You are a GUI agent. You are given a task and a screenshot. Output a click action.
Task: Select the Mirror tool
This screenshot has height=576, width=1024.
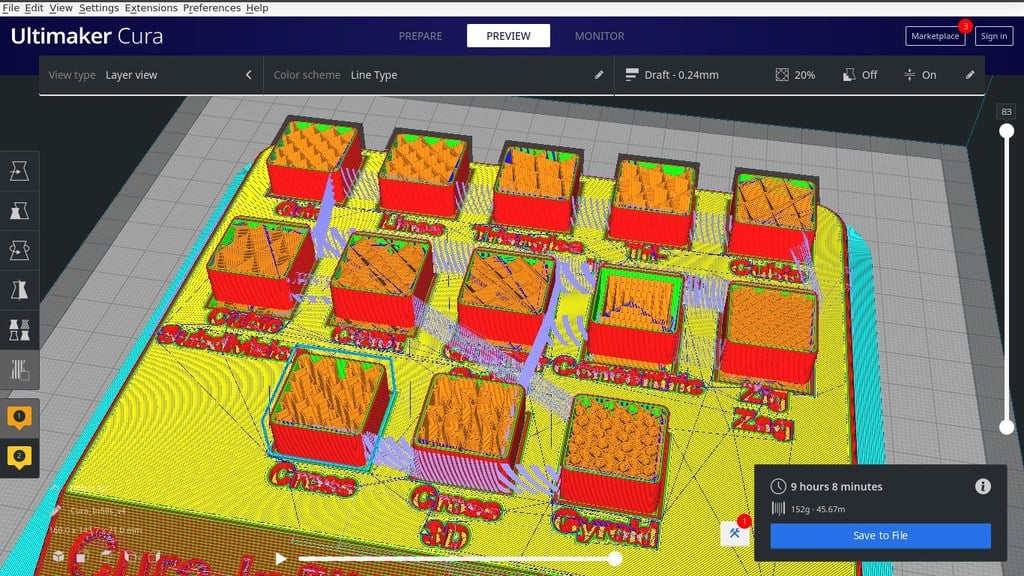19,290
